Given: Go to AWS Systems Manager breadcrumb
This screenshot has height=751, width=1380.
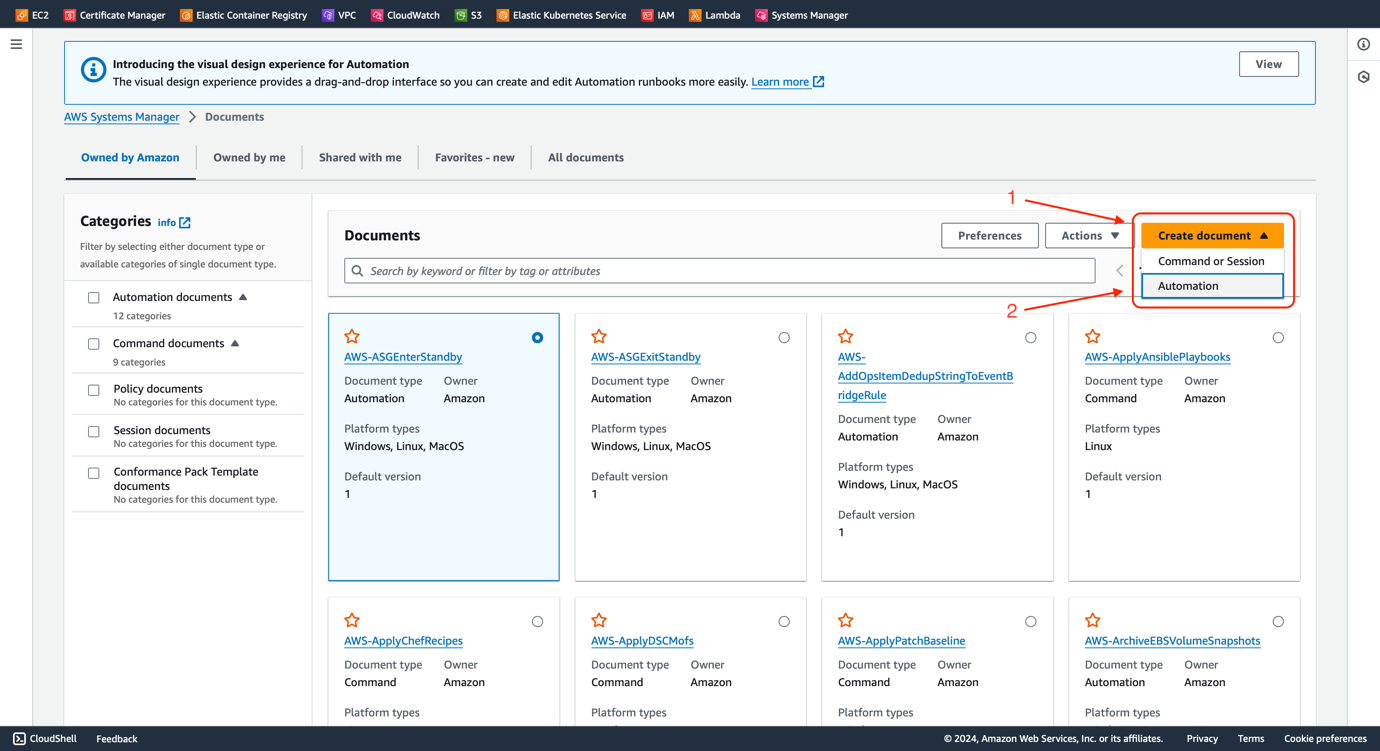Looking at the screenshot, I should [122, 117].
